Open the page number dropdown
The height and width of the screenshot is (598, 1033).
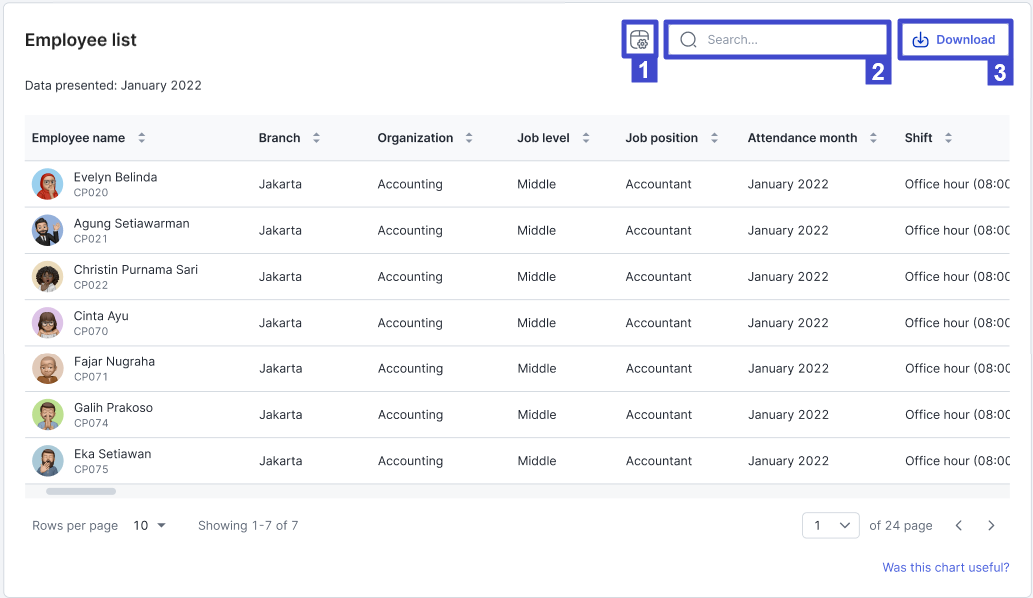tap(830, 525)
